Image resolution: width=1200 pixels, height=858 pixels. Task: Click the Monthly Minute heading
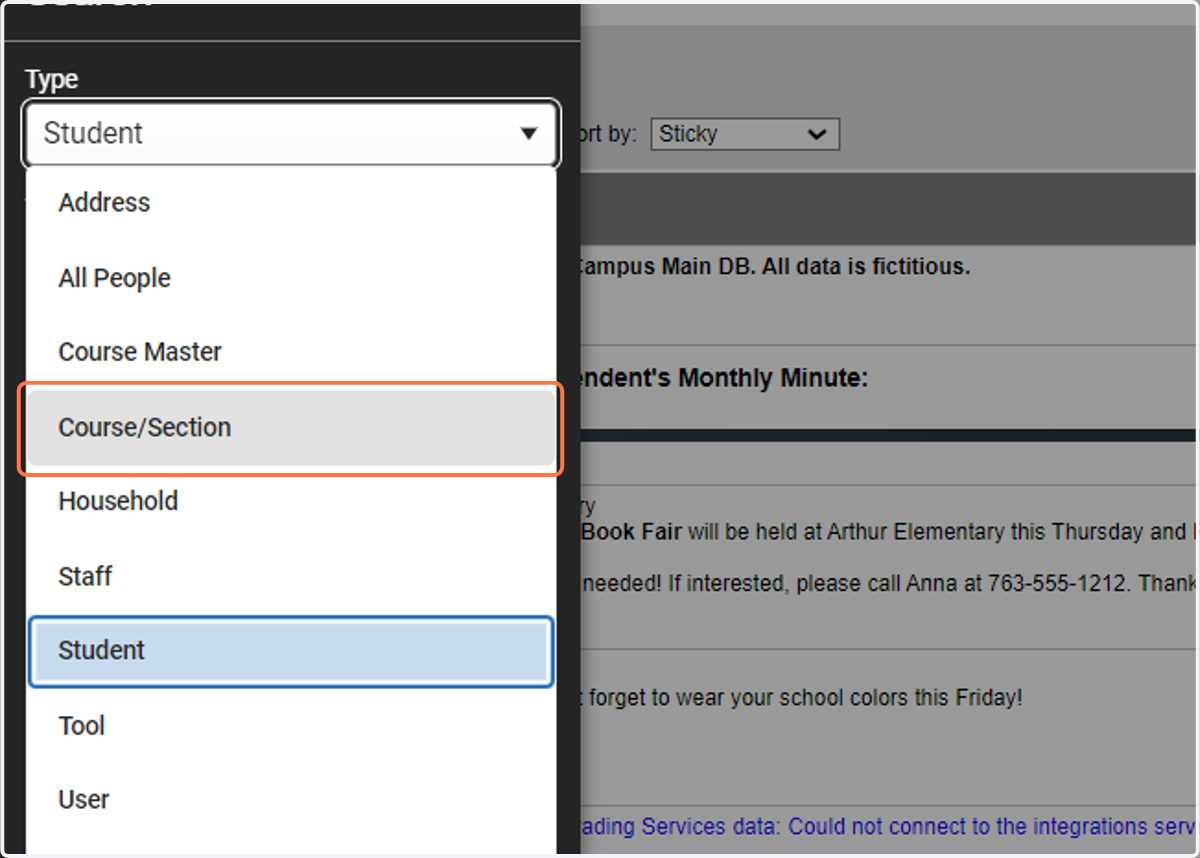[724, 379]
